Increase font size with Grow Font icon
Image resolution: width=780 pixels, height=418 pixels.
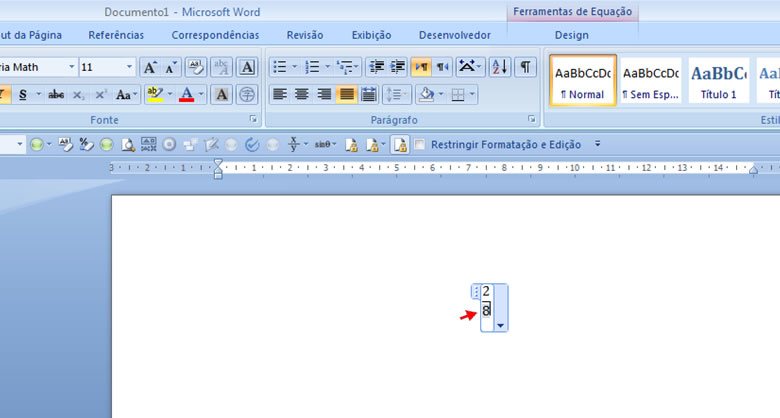[x=150, y=67]
